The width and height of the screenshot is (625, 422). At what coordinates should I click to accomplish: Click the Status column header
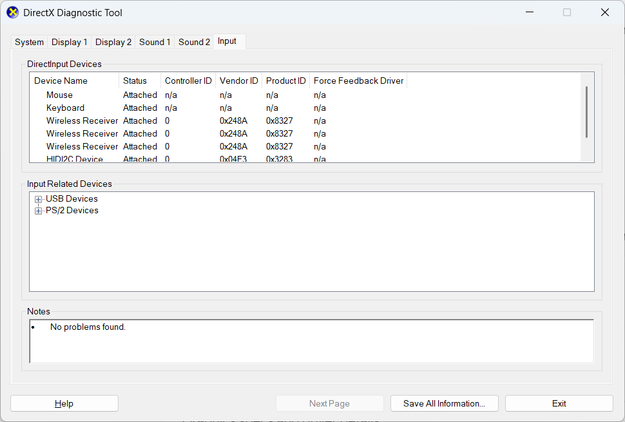point(140,80)
